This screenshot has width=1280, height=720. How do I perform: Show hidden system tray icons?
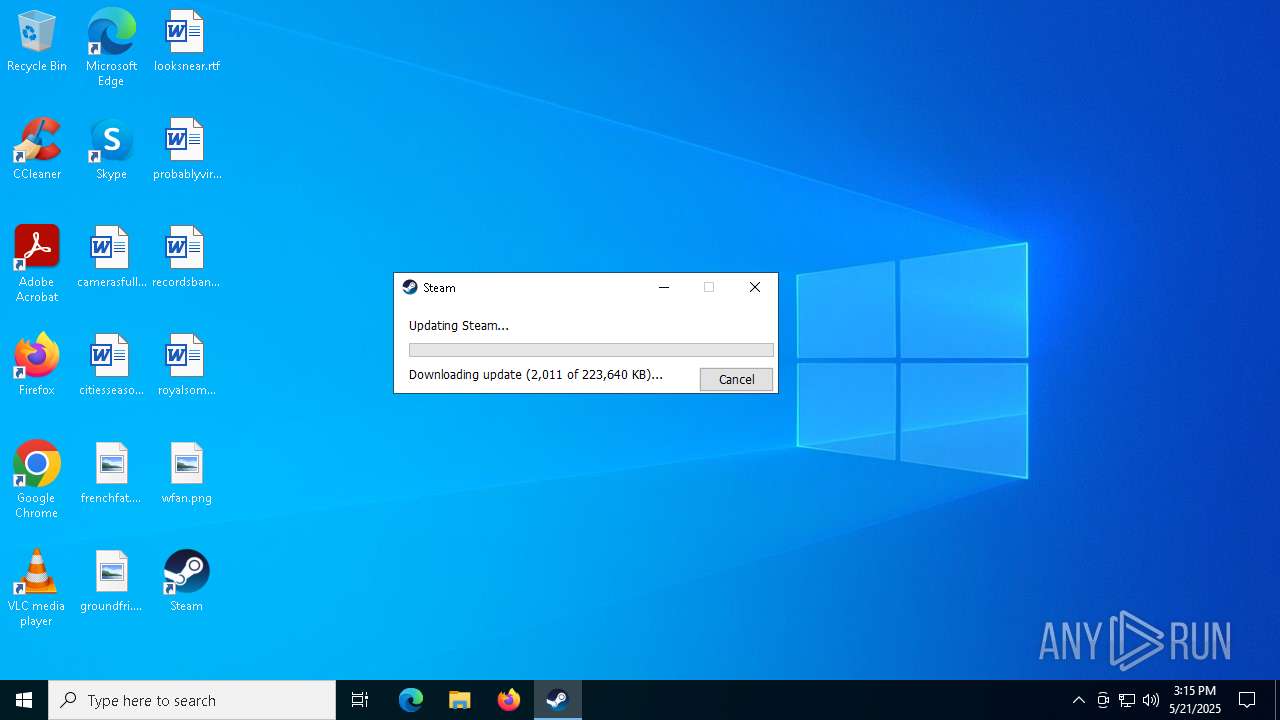1078,700
